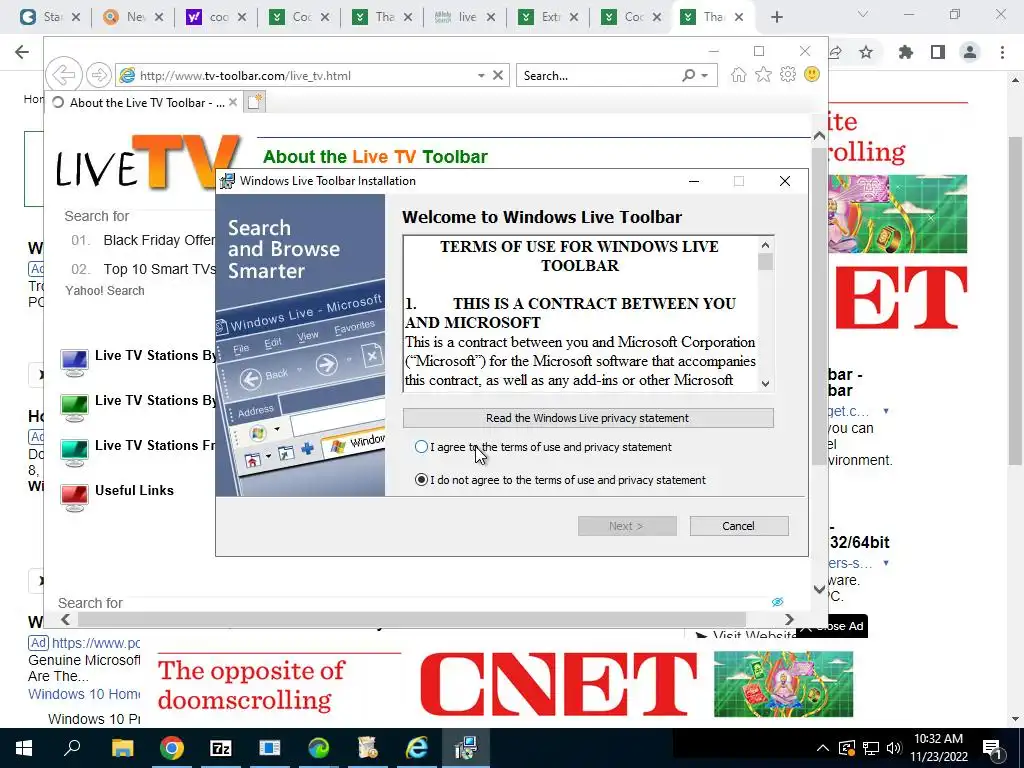Viewport: 1024px width, 768px height.
Task: Open Chrome extensions puzzle icon
Action: (906, 52)
